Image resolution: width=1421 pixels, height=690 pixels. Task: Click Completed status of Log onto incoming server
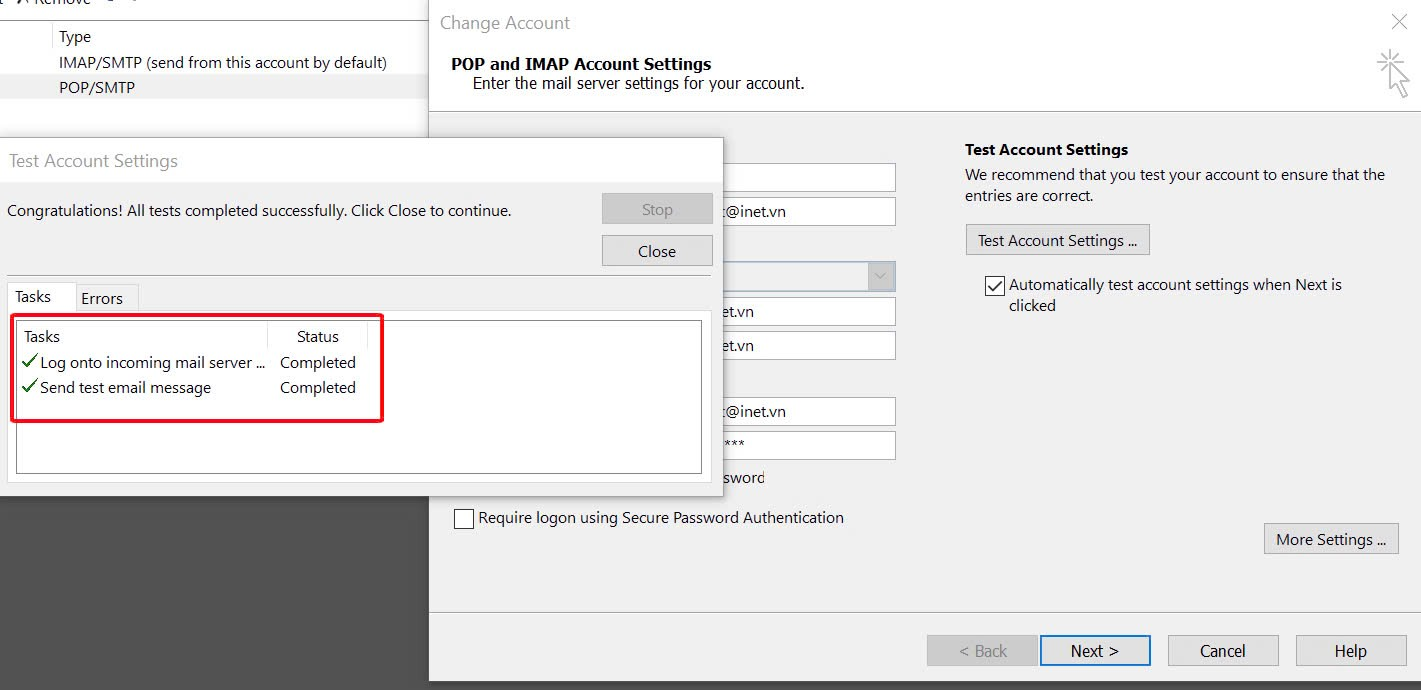coord(318,362)
